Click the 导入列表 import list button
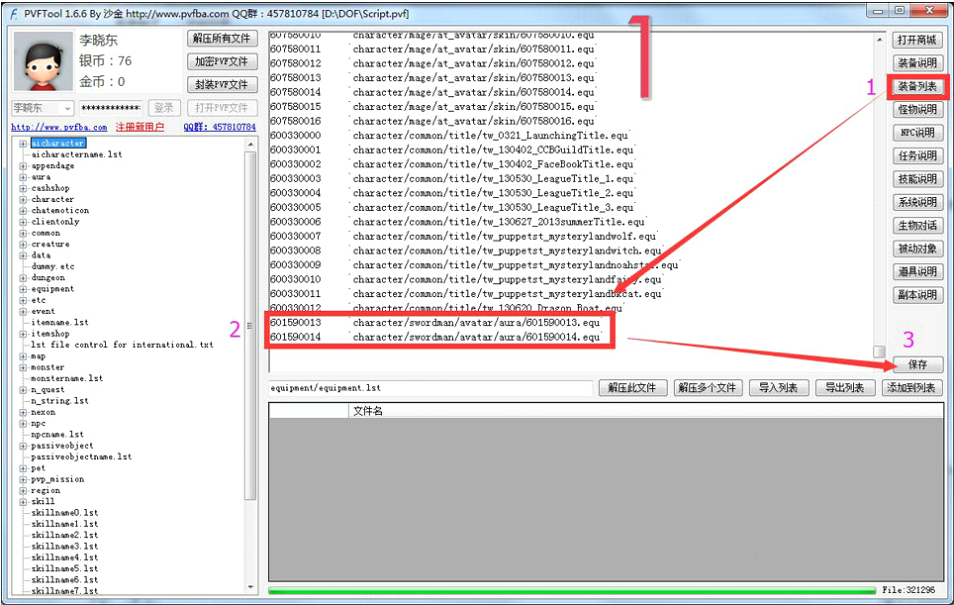The width and height of the screenshot is (954, 605). (x=777, y=388)
